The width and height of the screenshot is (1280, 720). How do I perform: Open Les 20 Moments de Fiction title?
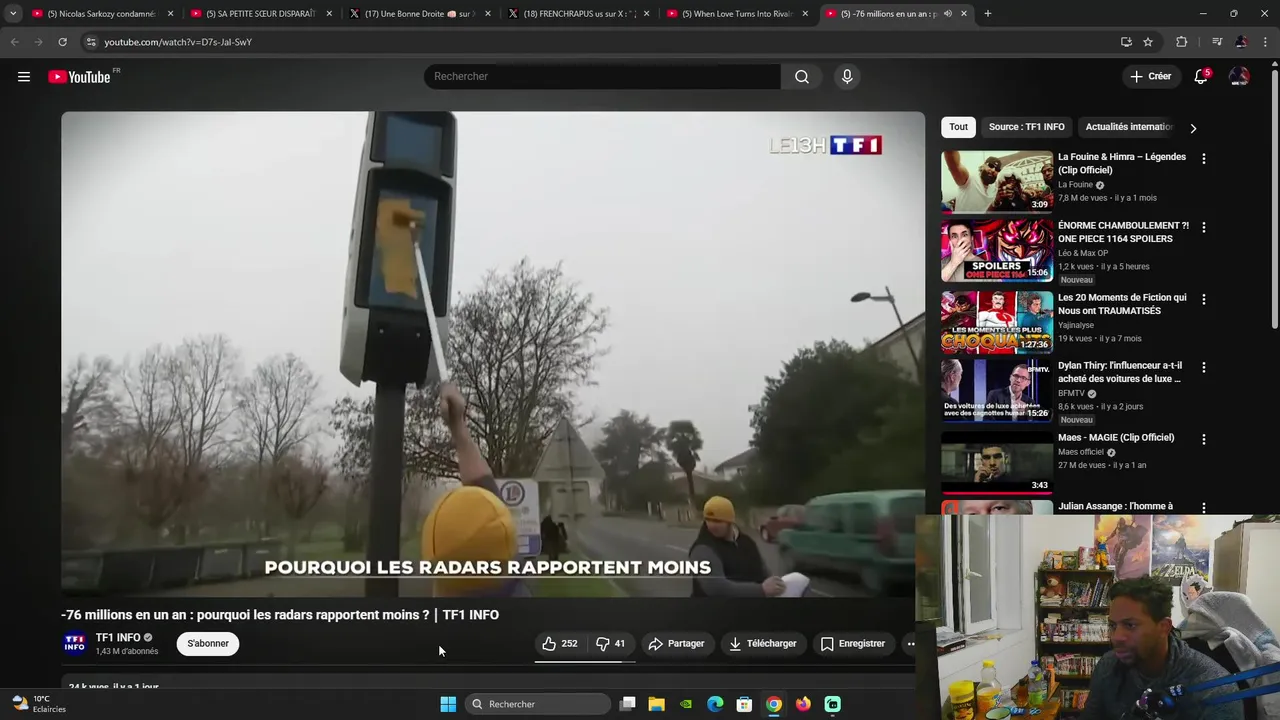click(1122, 304)
